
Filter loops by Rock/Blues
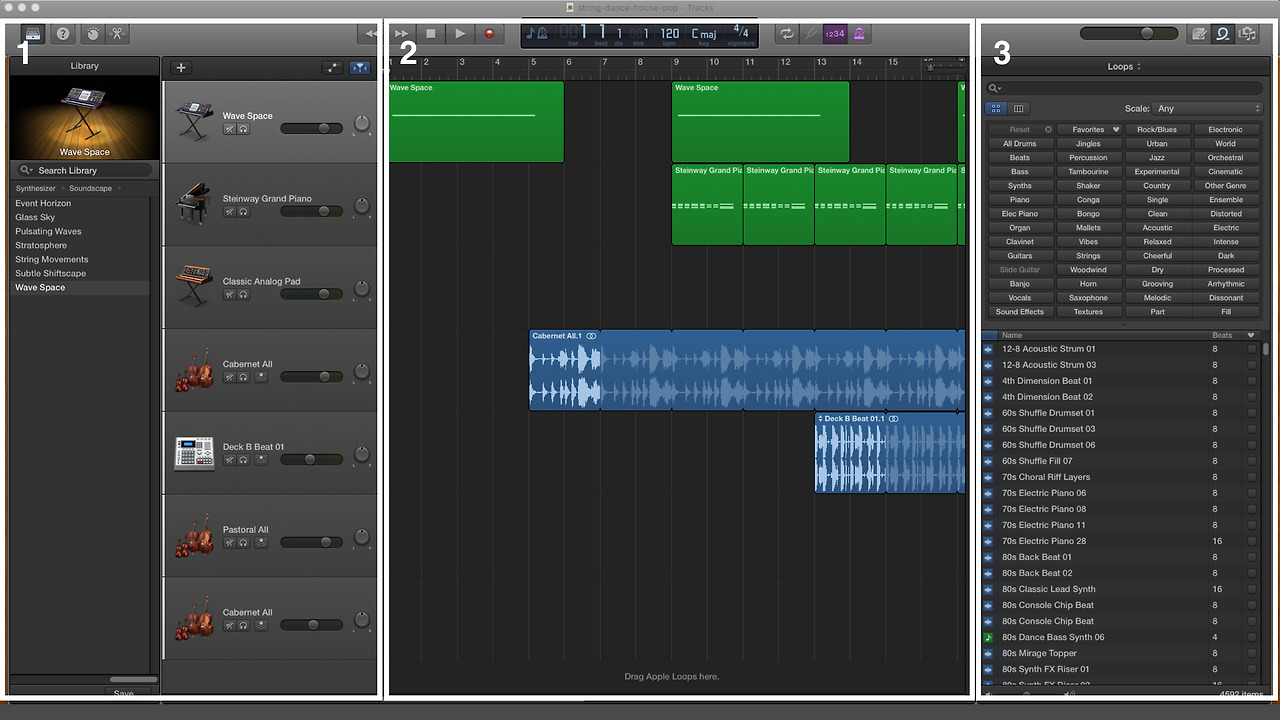click(1157, 129)
